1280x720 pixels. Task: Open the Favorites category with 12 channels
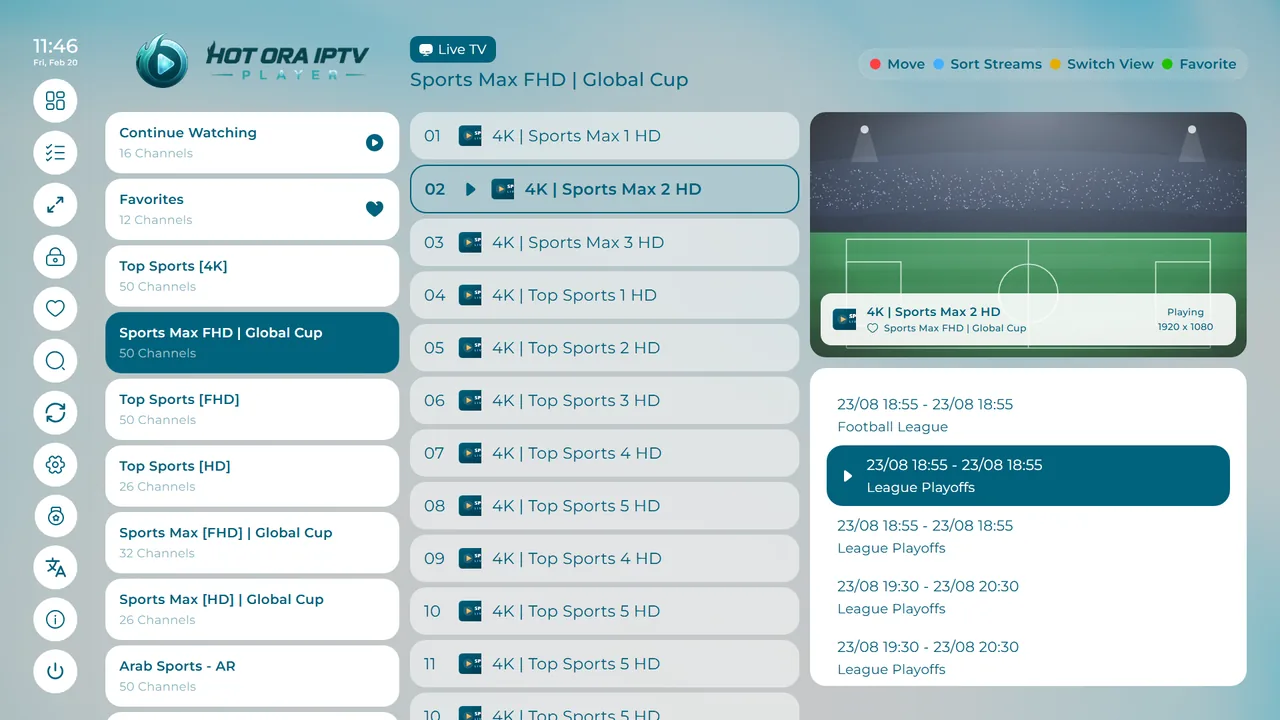click(x=252, y=209)
